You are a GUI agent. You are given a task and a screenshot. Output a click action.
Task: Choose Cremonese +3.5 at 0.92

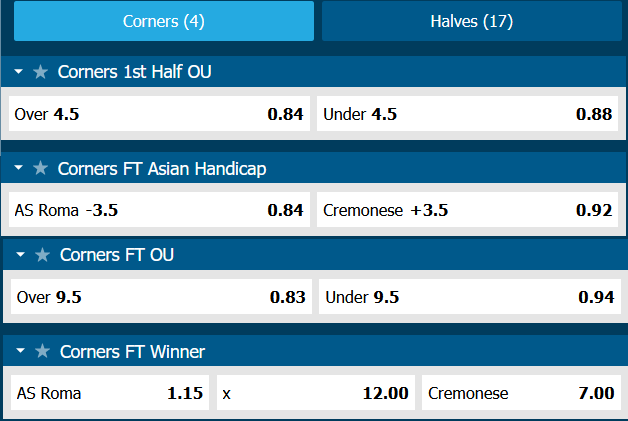[467, 211]
